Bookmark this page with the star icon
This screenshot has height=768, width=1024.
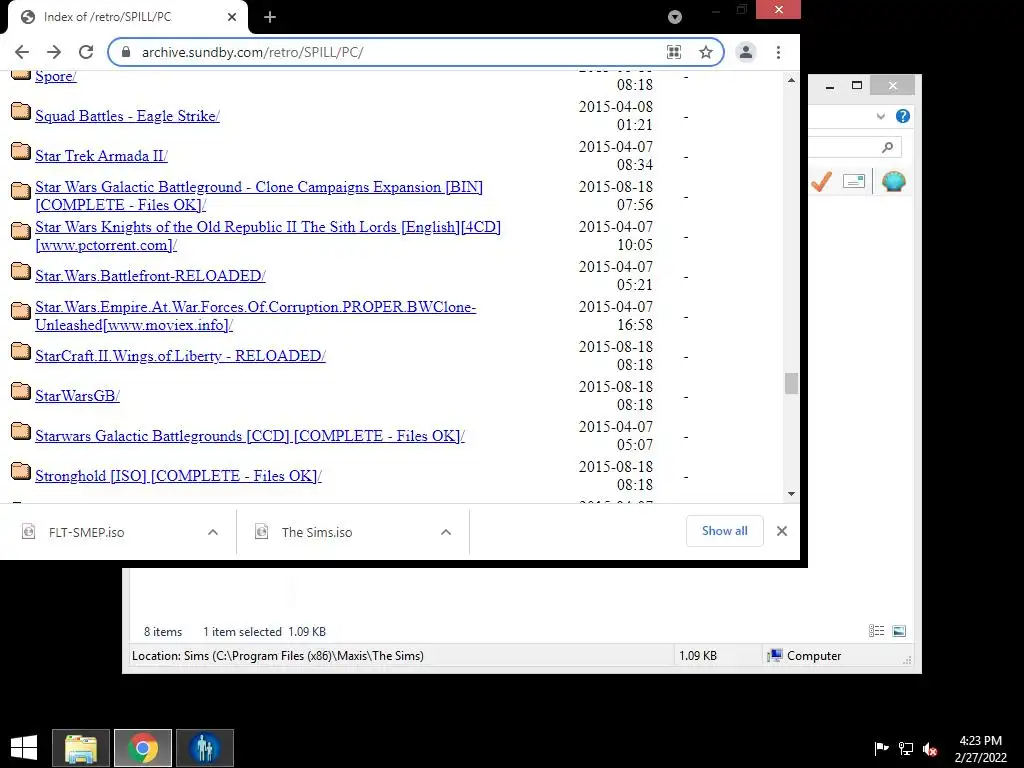[705, 52]
